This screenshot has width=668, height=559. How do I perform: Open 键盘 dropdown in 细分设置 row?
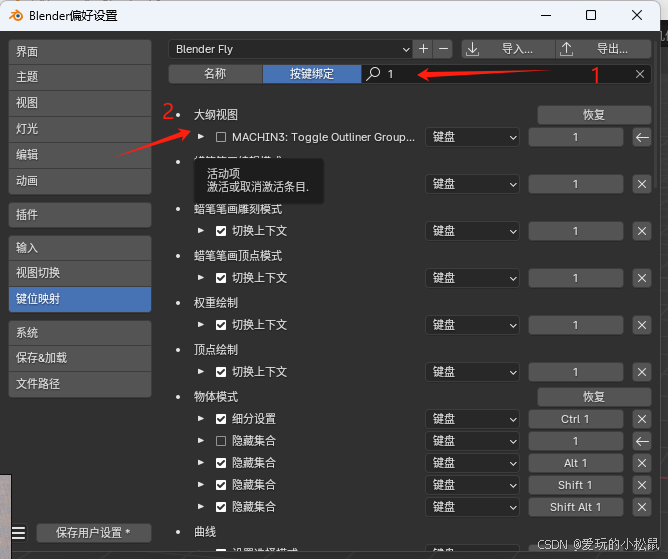click(x=472, y=419)
